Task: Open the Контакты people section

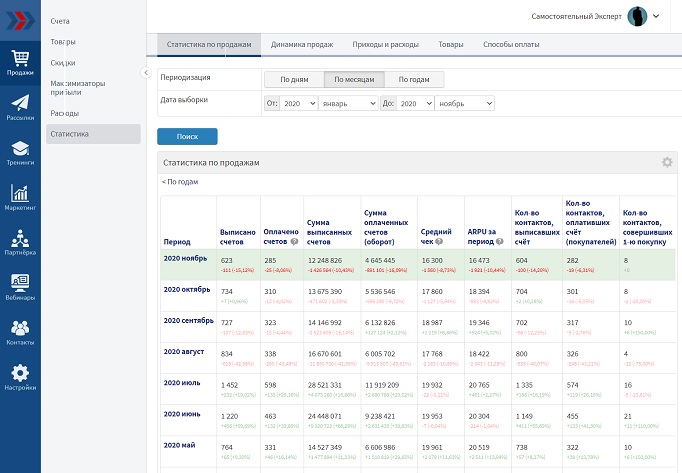Action: click(20, 332)
